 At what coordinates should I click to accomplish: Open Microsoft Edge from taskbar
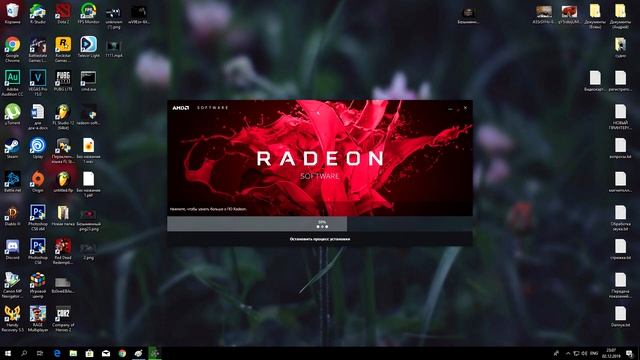(x=57, y=353)
